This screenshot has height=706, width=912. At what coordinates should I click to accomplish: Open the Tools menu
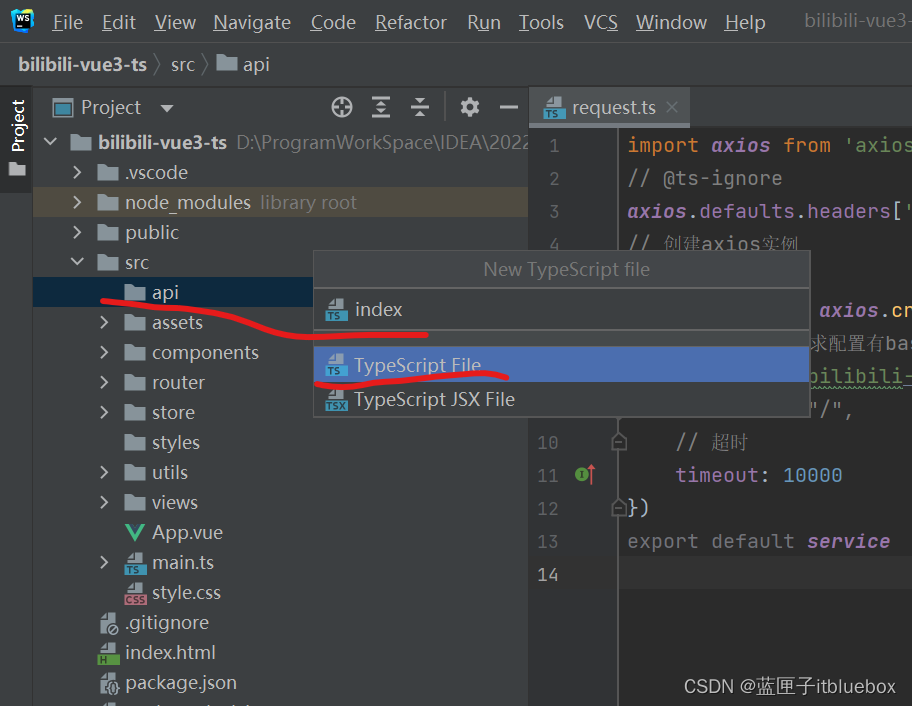pyautogui.click(x=541, y=22)
